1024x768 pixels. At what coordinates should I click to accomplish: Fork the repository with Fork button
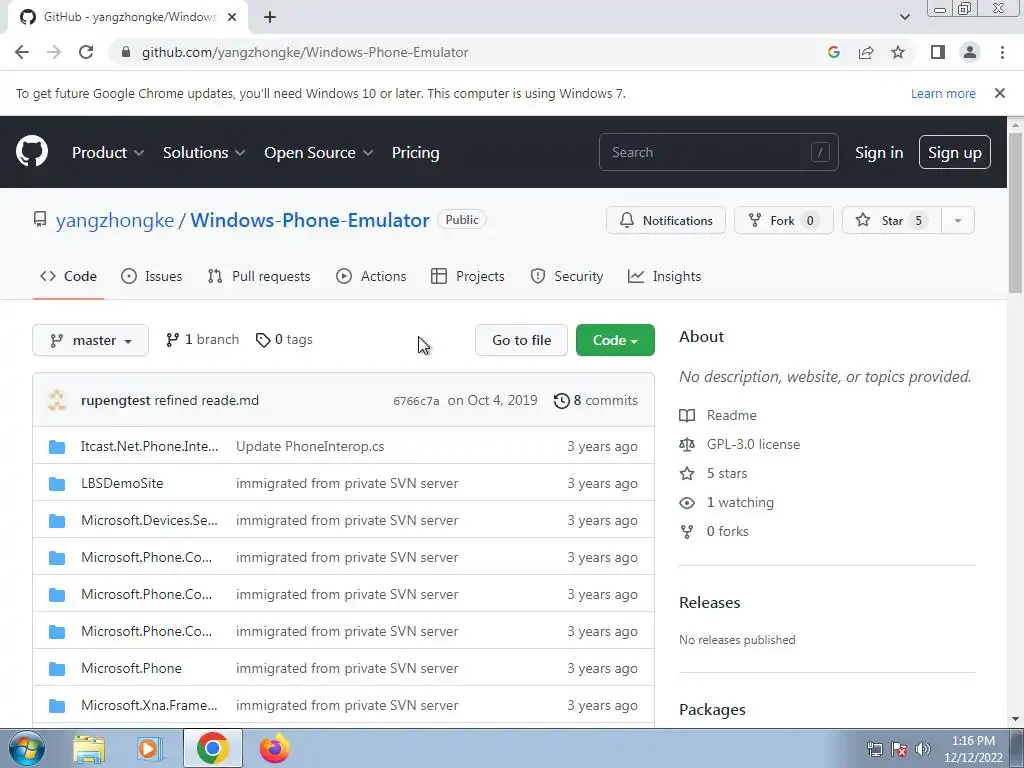[x=784, y=221]
